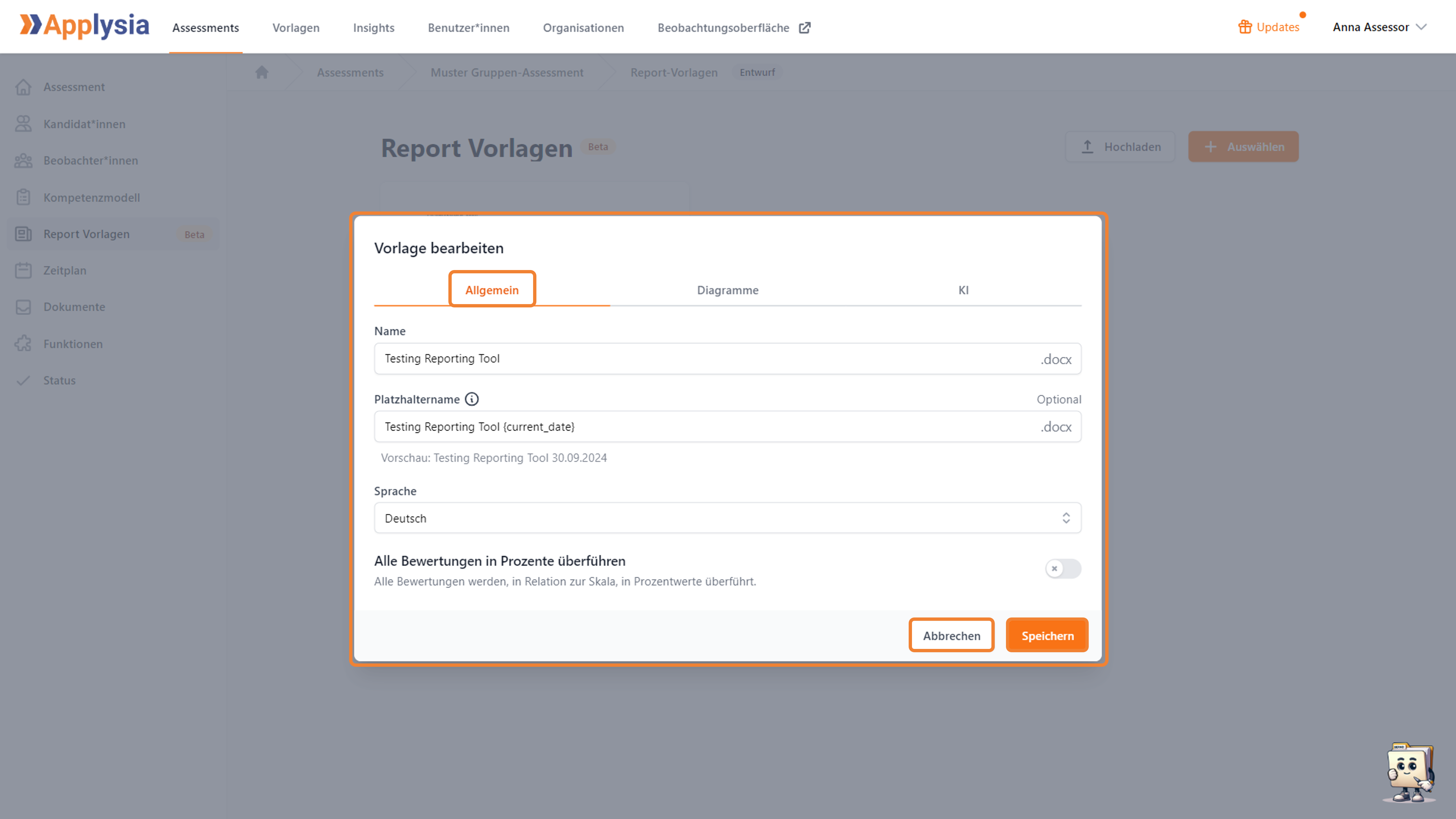Expand the Anna Assessor user menu
Image resolution: width=1456 pixels, height=819 pixels.
point(1380,27)
